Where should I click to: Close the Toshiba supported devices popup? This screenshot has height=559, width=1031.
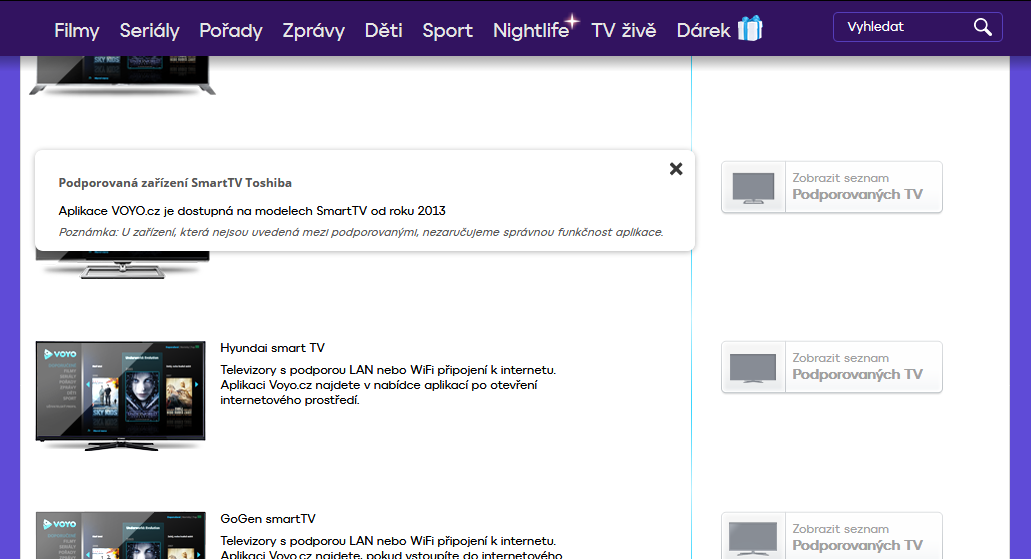coord(676,169)
